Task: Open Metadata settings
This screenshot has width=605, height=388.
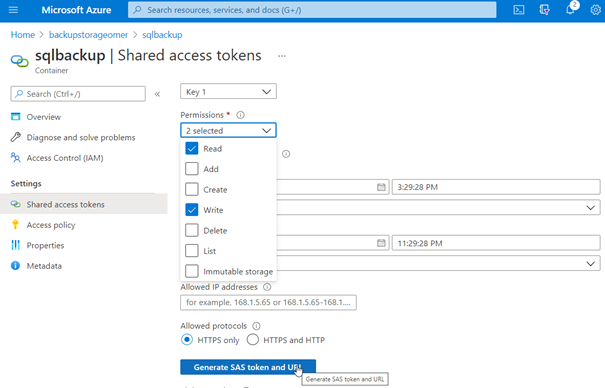Action: coord(44,266)
